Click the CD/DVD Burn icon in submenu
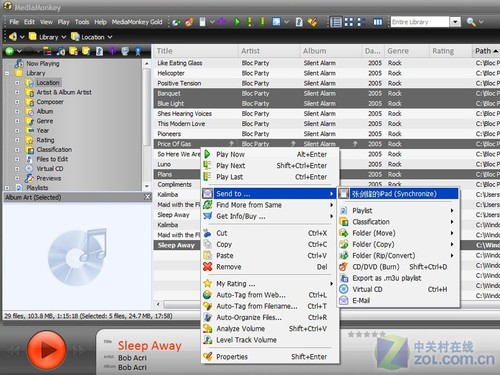 [x=343, y=267]
